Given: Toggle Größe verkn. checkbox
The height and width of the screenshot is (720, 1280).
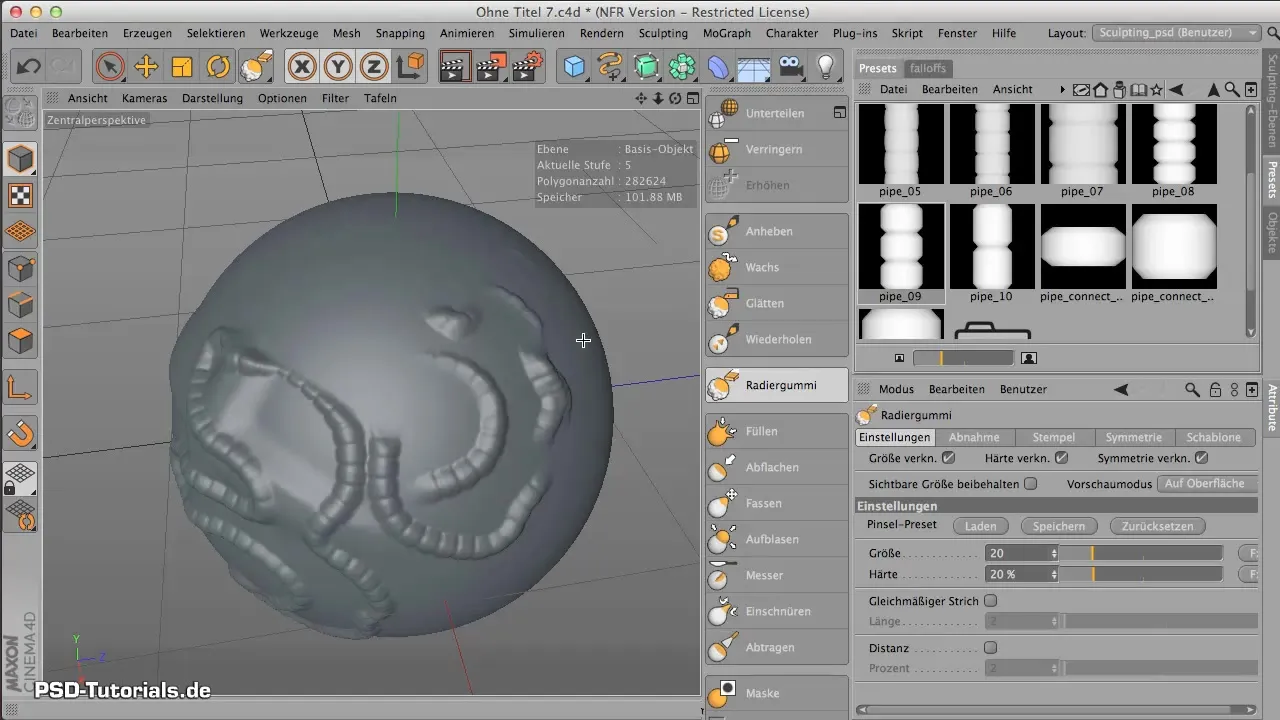Looking at the screenshot, I should click(949, 458).
